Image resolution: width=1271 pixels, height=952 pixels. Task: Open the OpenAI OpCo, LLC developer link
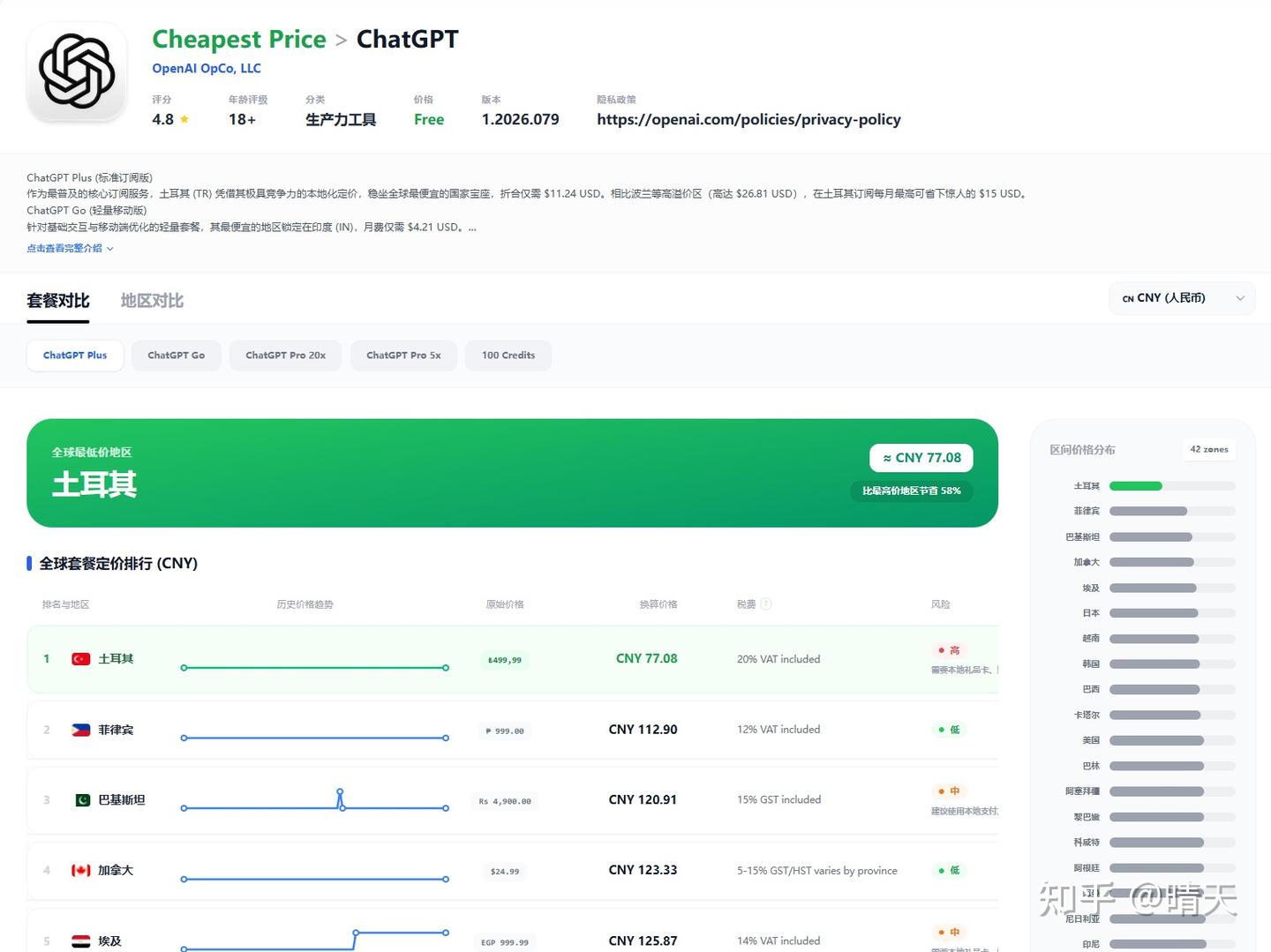[x=207, y=69]
